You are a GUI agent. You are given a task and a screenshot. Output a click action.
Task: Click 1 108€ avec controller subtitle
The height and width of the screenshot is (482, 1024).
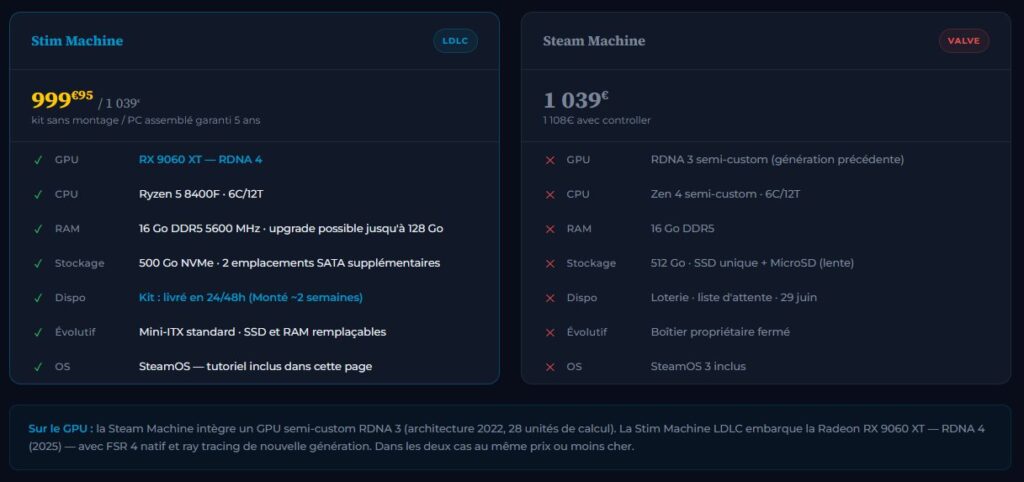click(x=597, y=120)
